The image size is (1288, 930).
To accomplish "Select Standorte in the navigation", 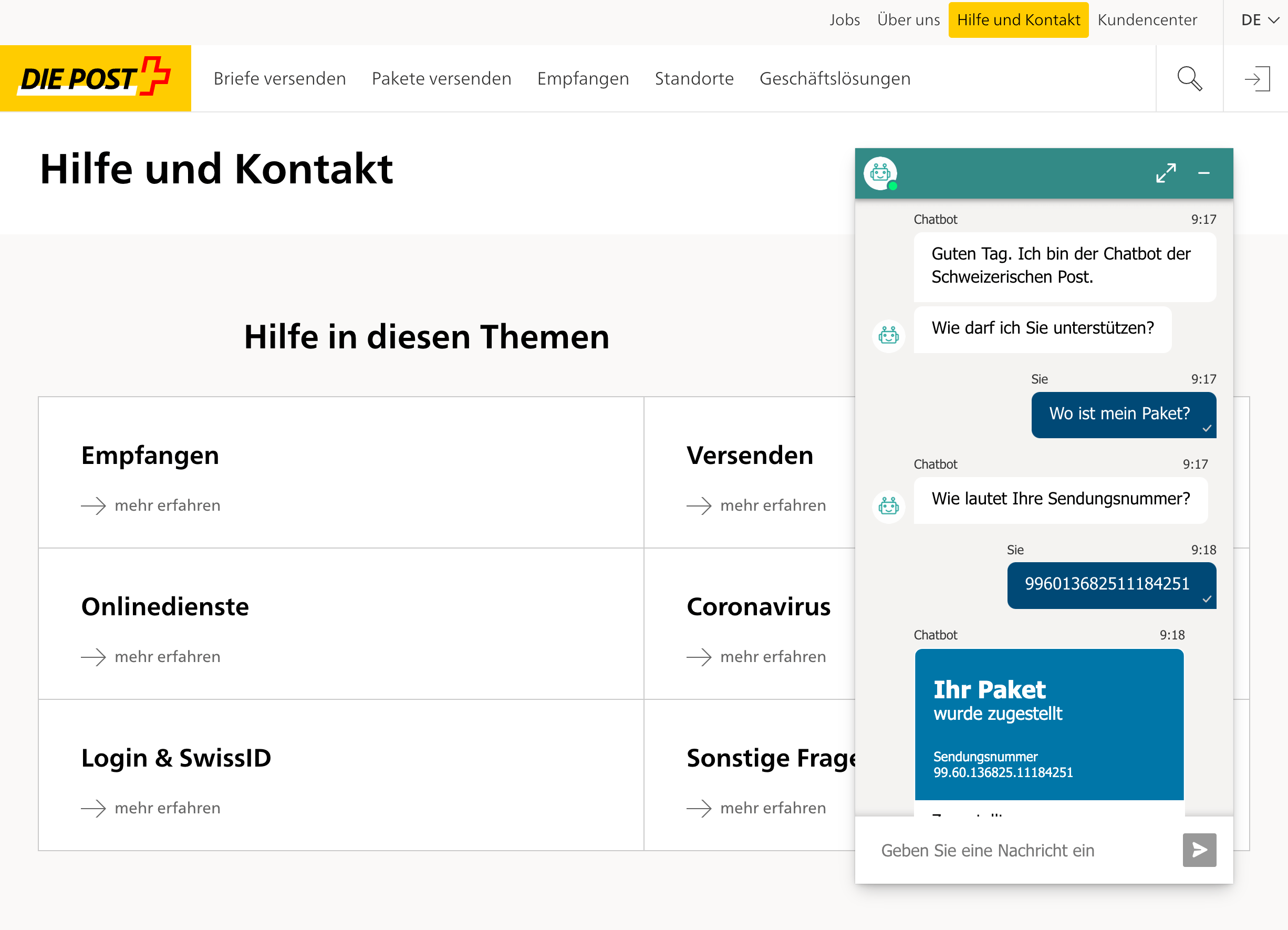I will point(694,78).
